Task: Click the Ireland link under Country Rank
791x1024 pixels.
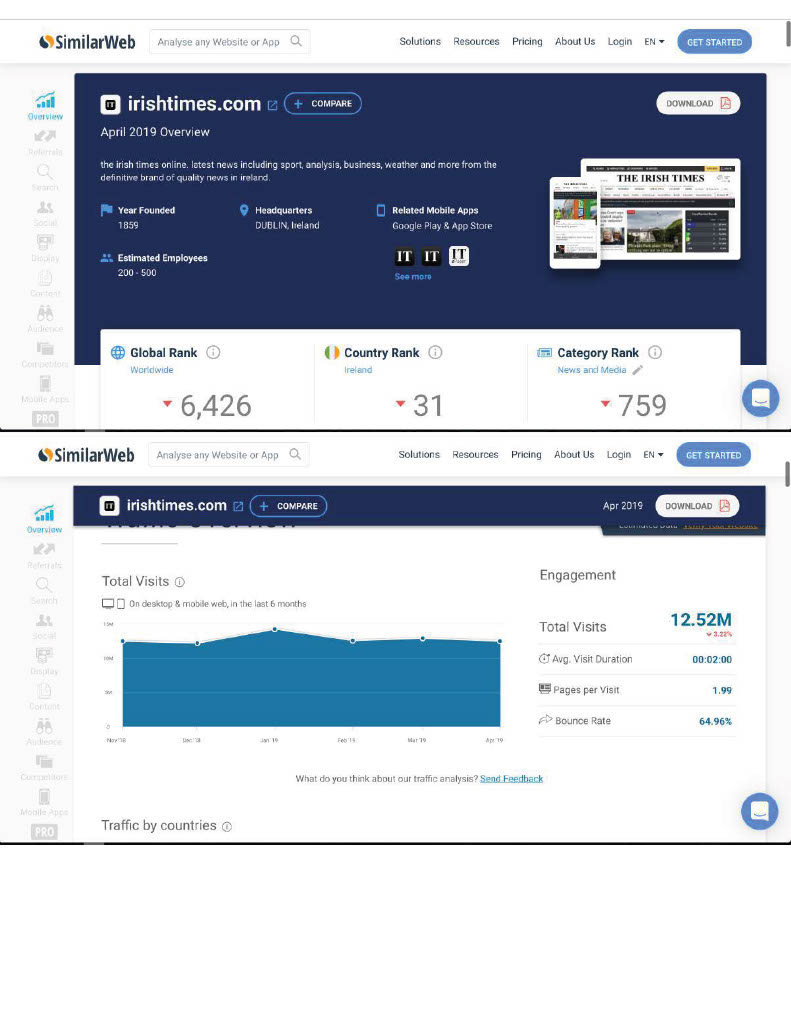Action: [358, 370]
